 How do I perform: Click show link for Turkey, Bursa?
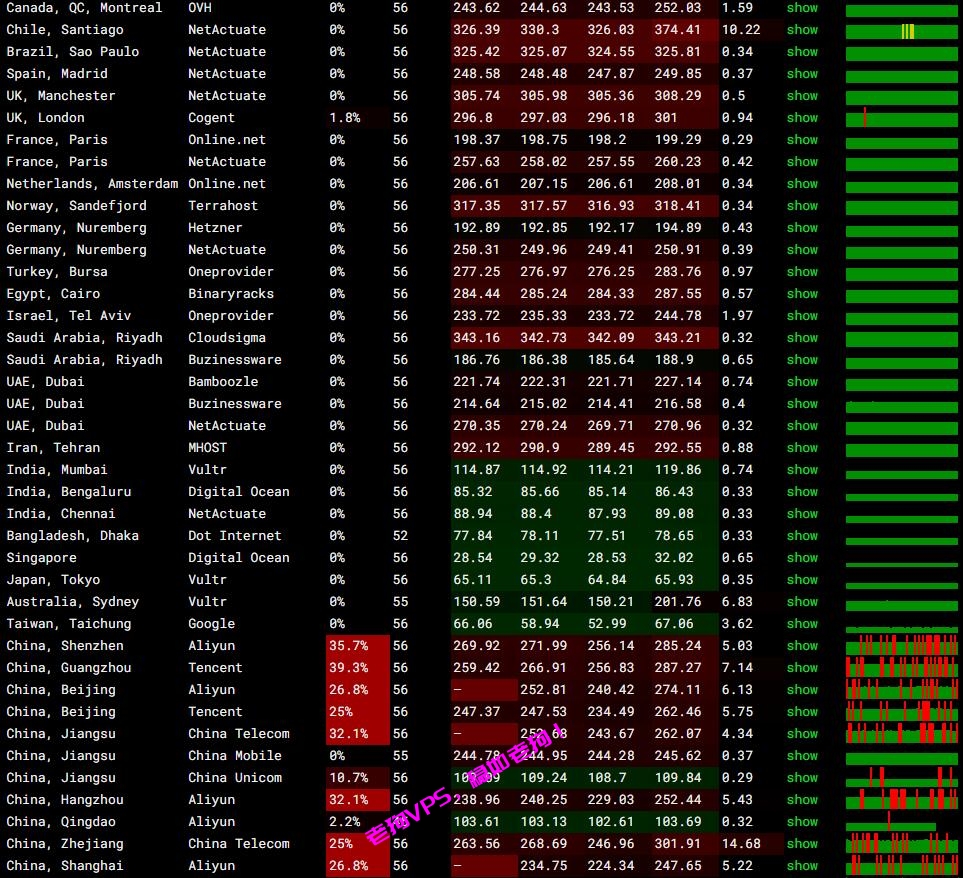(x=802, y=271)
